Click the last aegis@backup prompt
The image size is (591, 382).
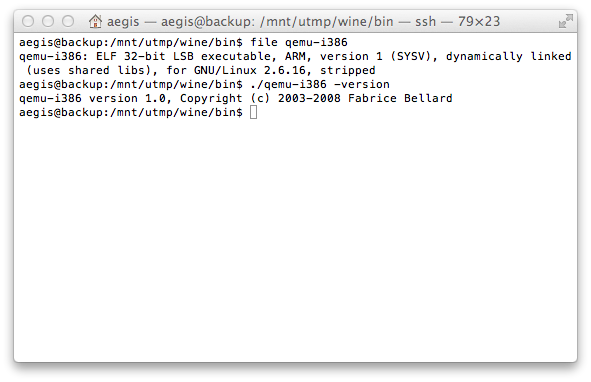[x=131, y=112]
